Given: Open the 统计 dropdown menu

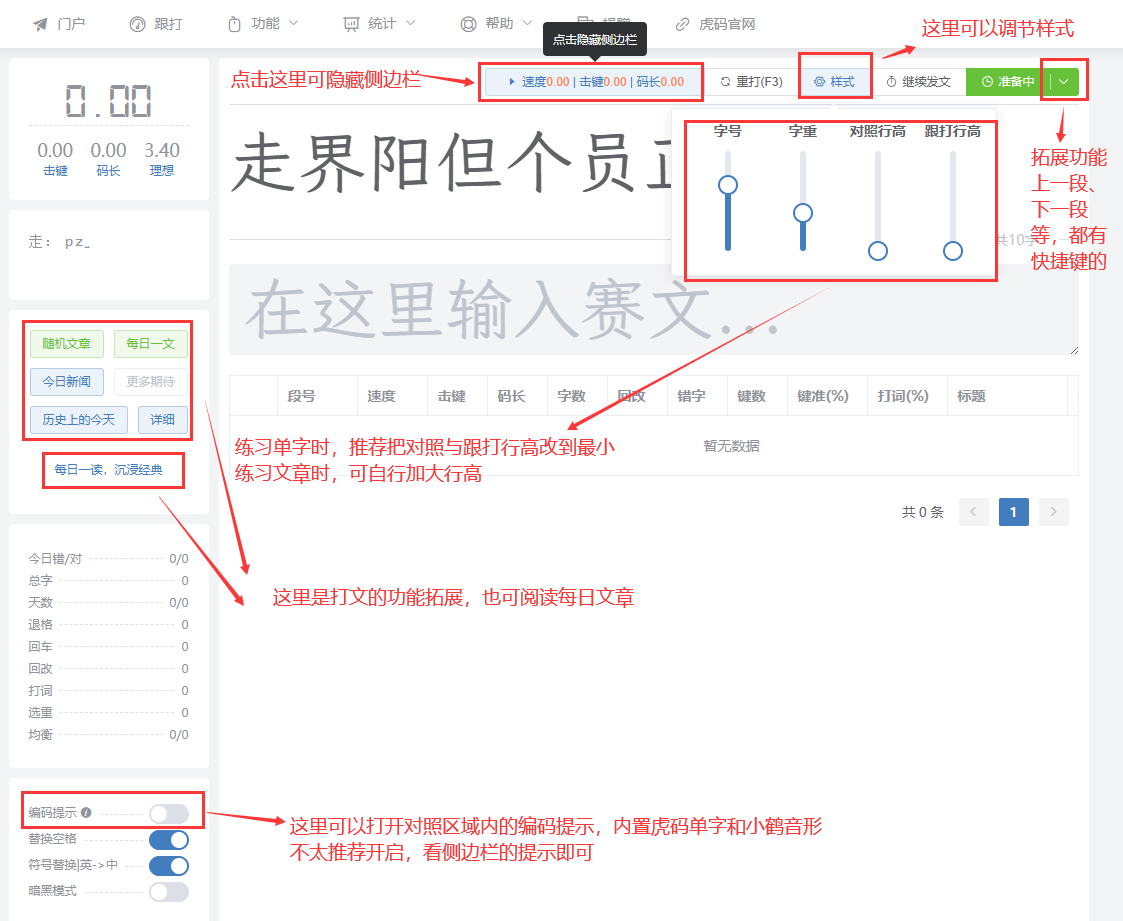Looking at the screenshot, I should coord(379,24).
